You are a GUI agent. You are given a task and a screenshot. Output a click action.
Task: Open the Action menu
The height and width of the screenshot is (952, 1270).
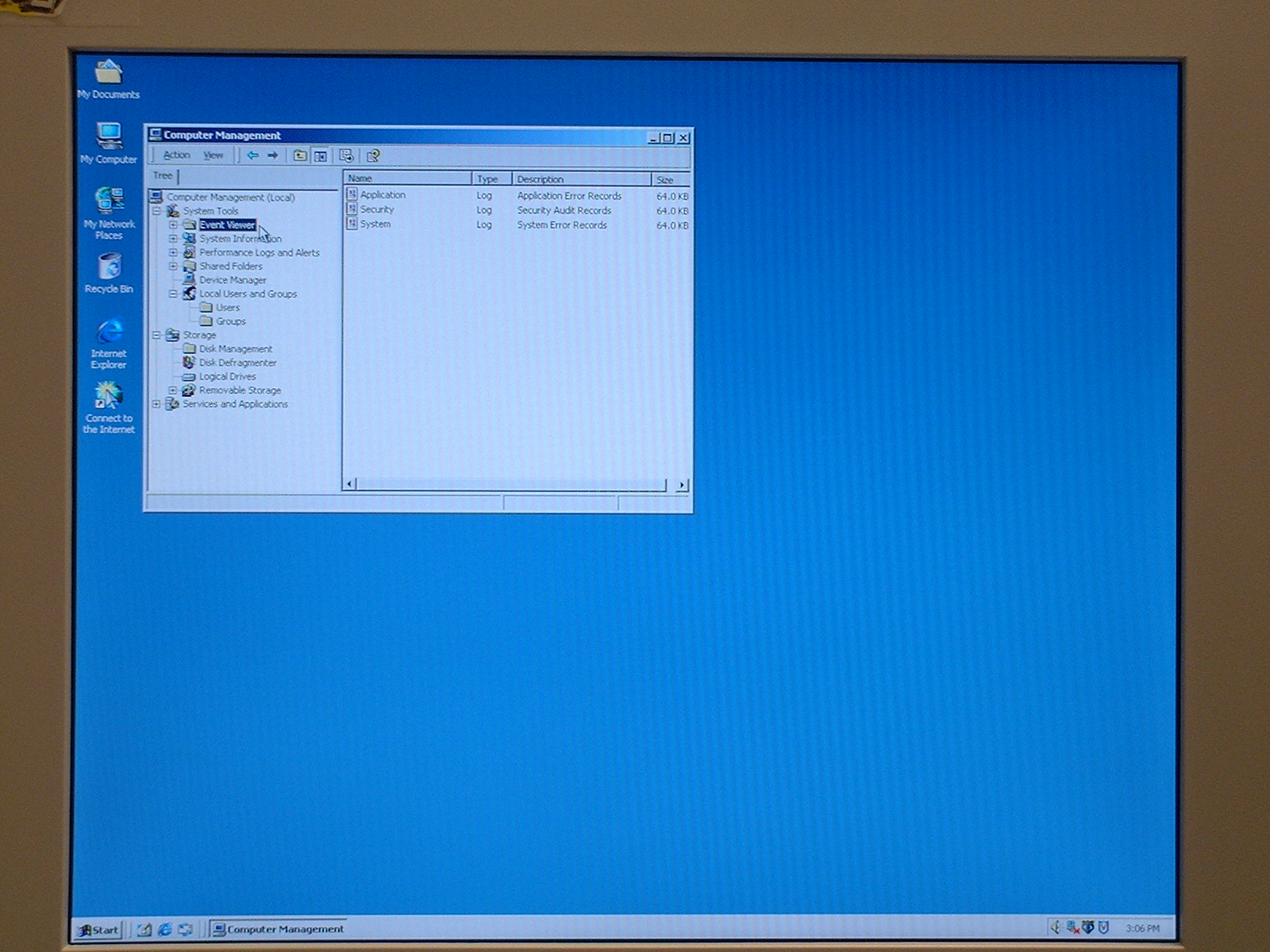pos(176,155)
